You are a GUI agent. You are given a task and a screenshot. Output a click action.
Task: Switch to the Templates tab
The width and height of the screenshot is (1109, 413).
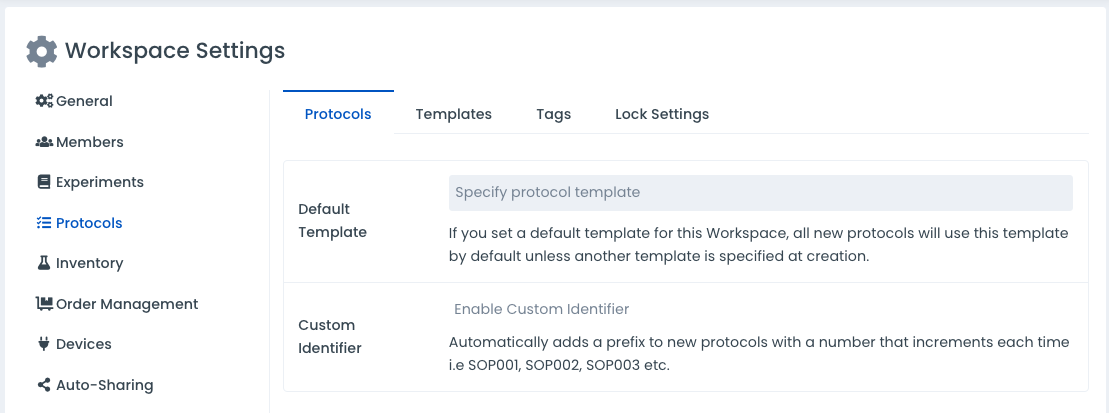453,114
